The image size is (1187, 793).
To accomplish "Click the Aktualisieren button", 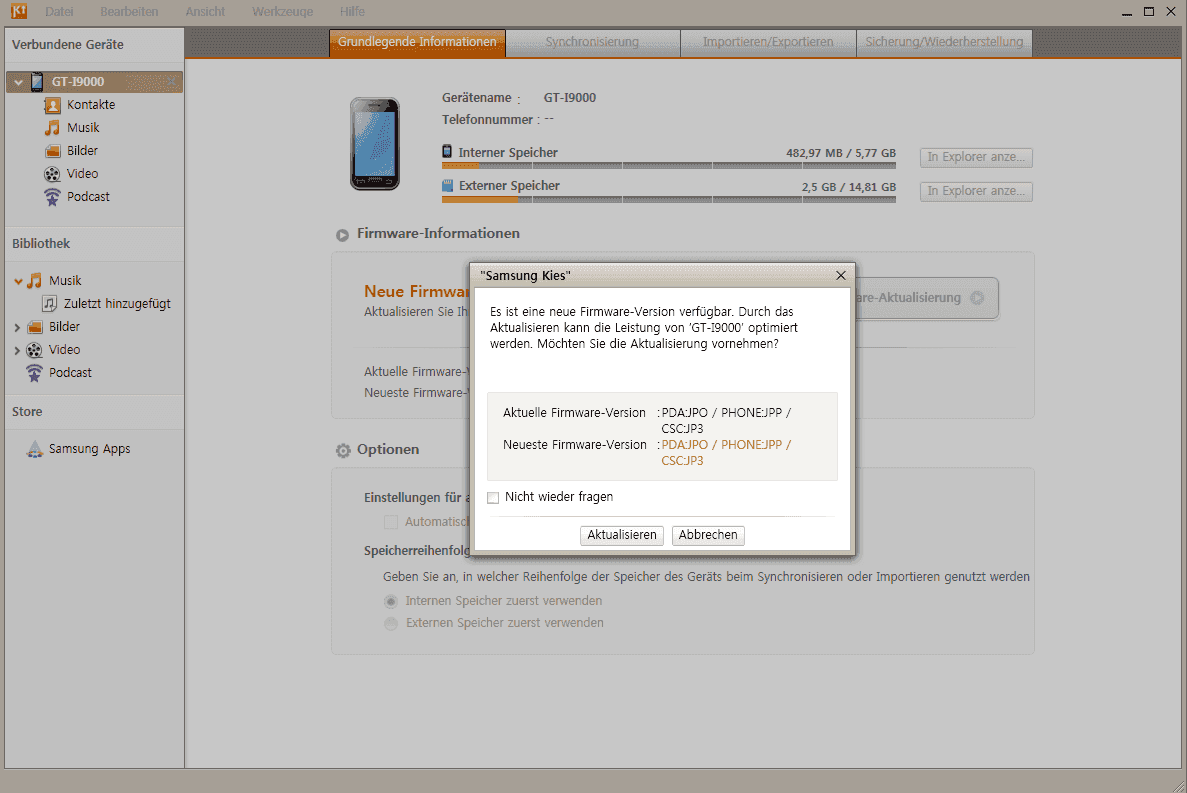I will coord(622,535).
